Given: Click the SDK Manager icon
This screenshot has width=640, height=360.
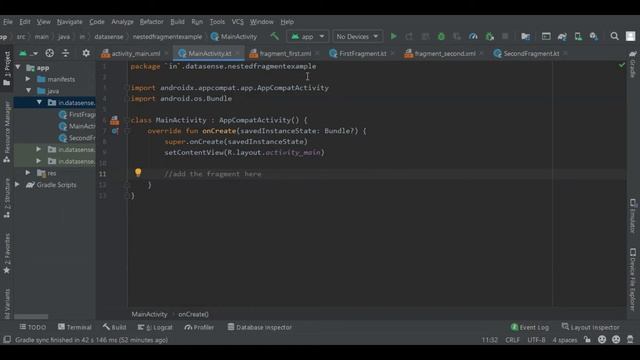Looking at the screenshot, I should pyautogui.click(x=594, y=36).
